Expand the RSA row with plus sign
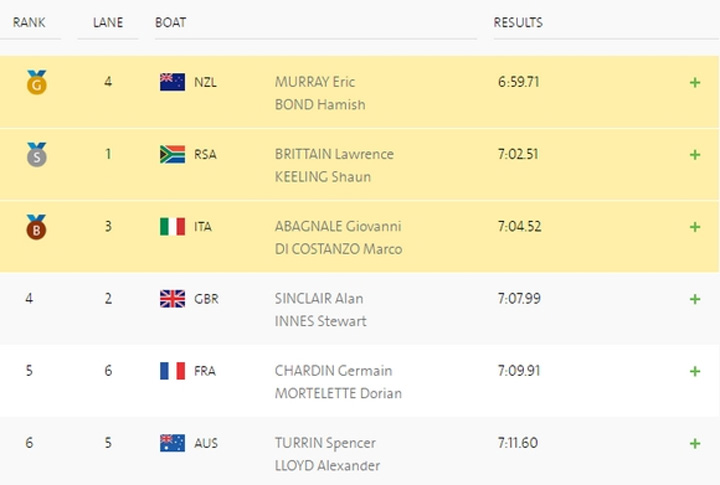Viewport: 720px width, 485px height. click(695, 154)
